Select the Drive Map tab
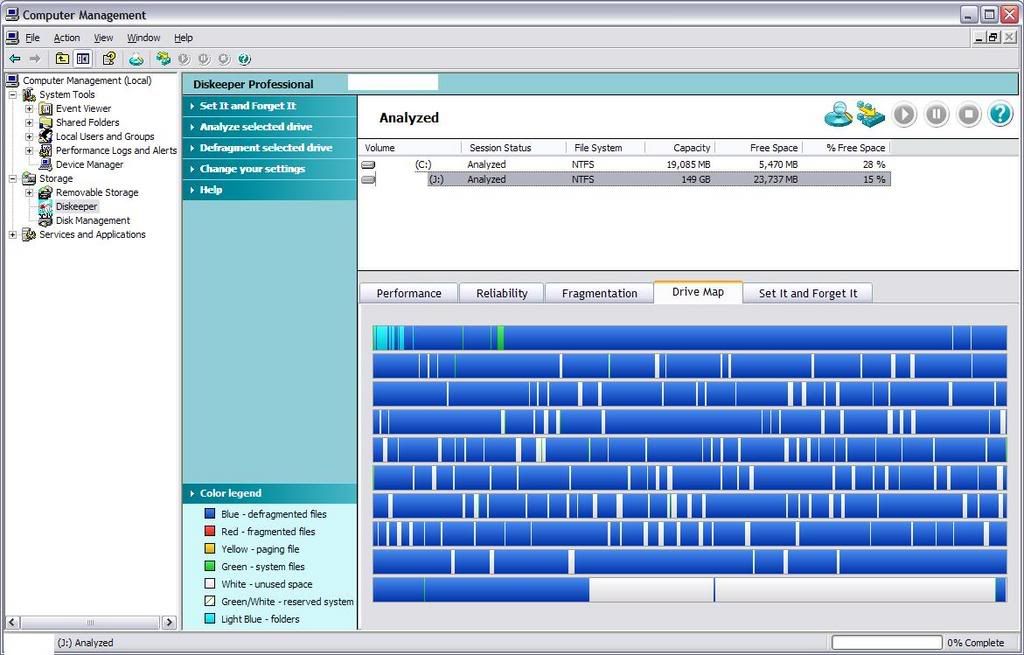 pos(698,292)
